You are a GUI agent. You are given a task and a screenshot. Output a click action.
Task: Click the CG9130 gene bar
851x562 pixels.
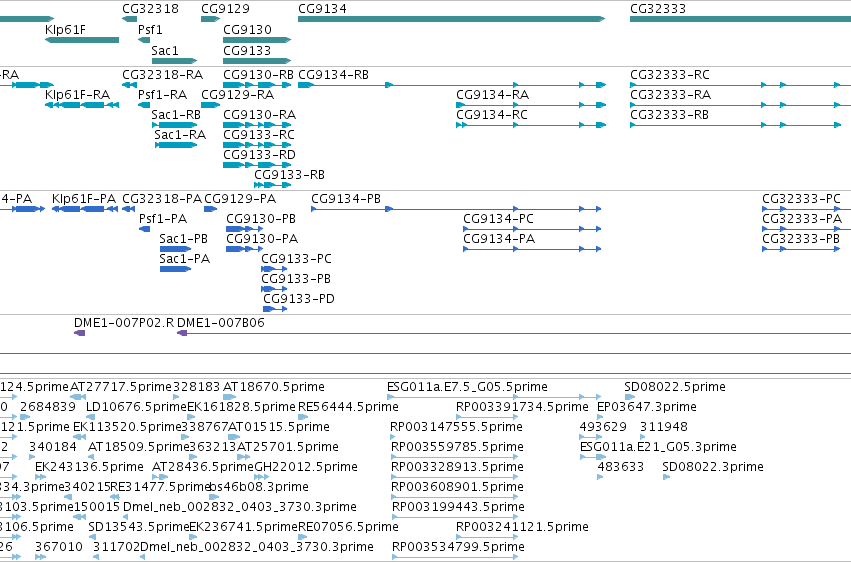[x=257, y=40]
